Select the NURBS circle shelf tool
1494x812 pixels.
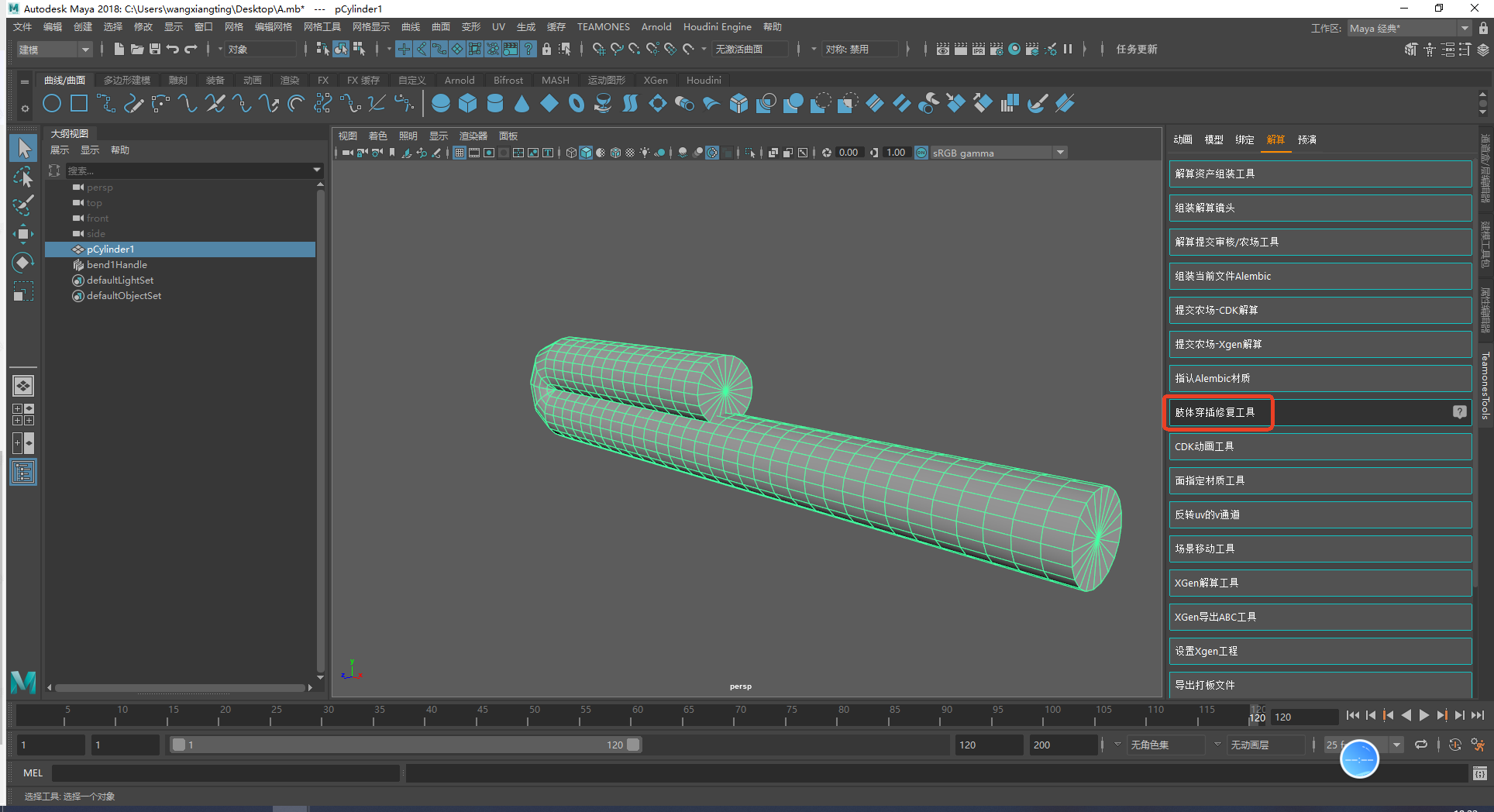coord(52,103)
